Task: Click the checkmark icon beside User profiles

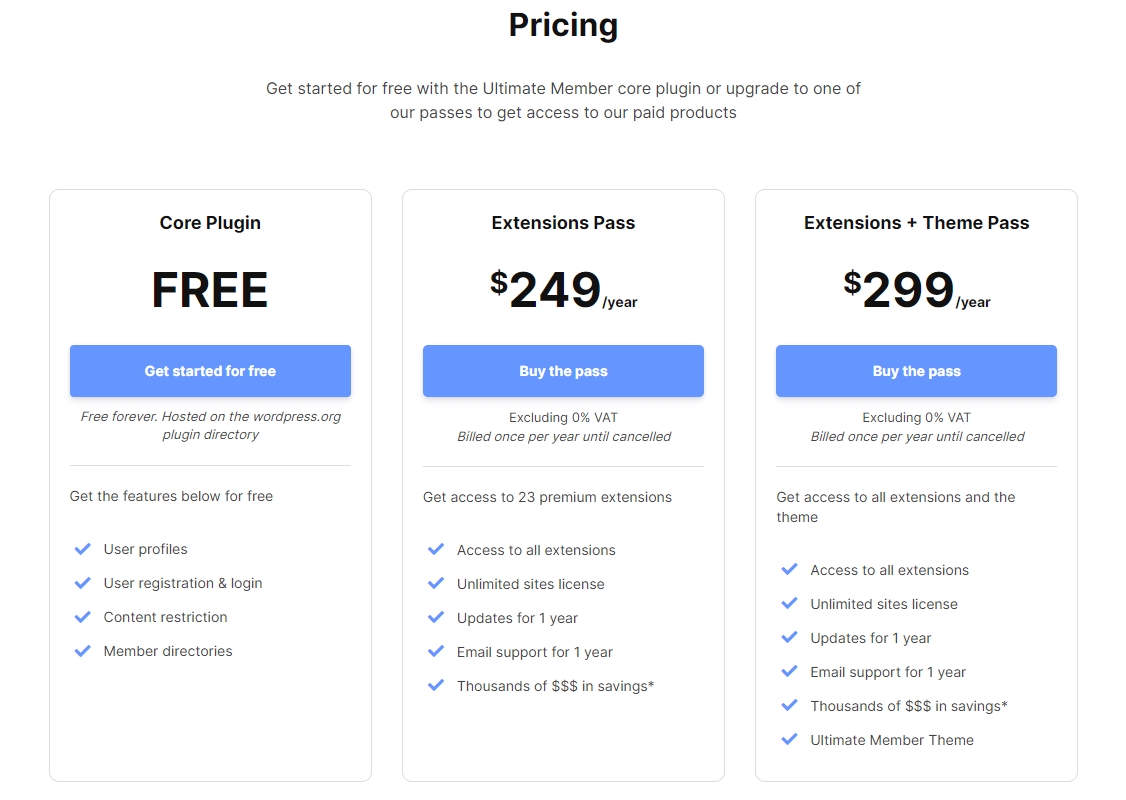Action: (x=83, y=549)
